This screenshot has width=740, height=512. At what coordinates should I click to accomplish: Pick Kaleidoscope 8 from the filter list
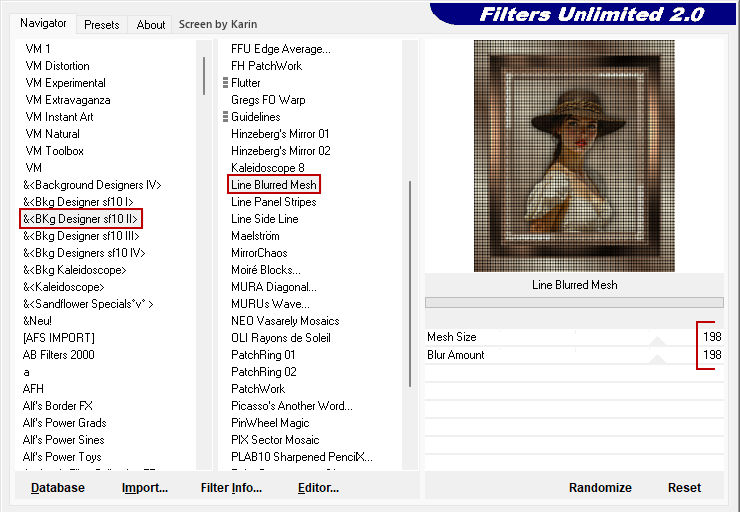click(267, 168)
